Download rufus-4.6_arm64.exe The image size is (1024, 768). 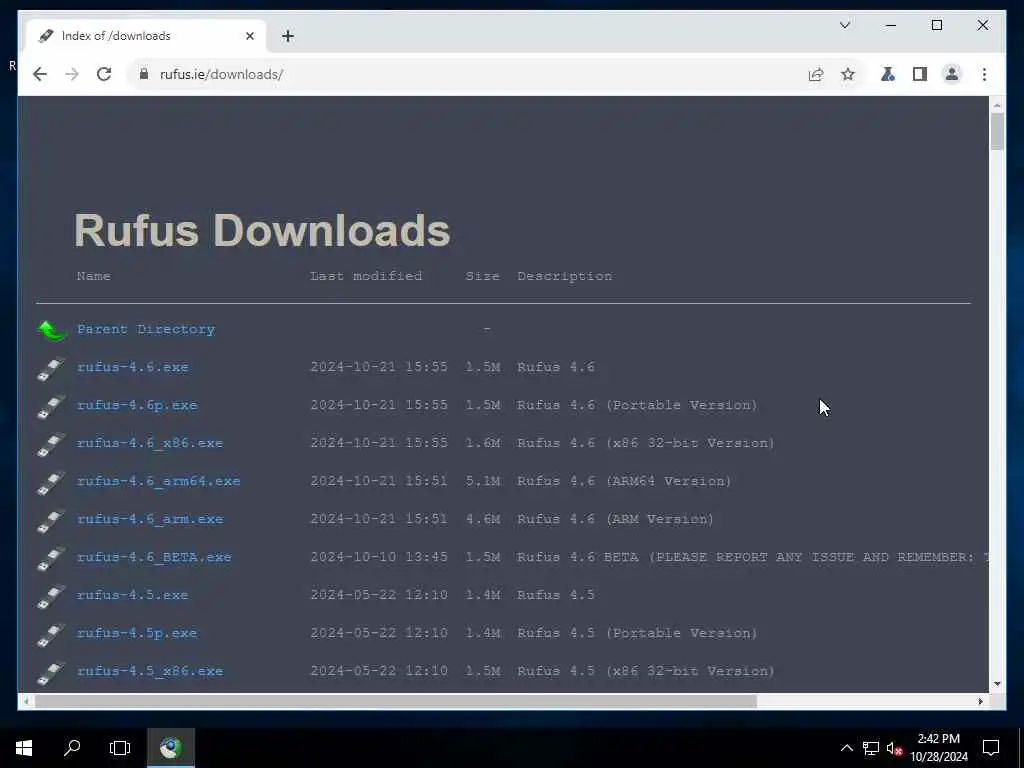159,481
